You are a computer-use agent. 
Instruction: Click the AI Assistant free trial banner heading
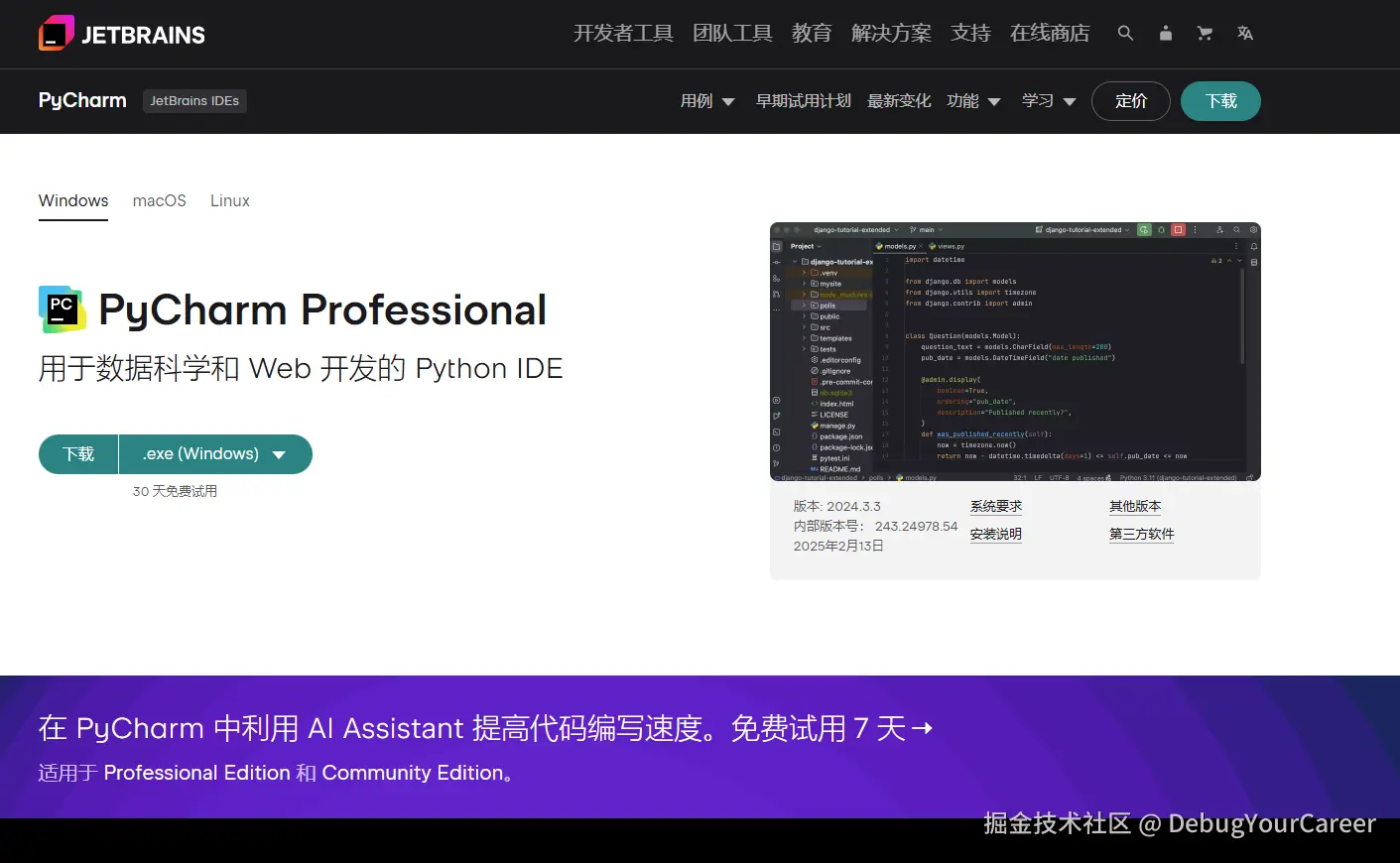486,728
